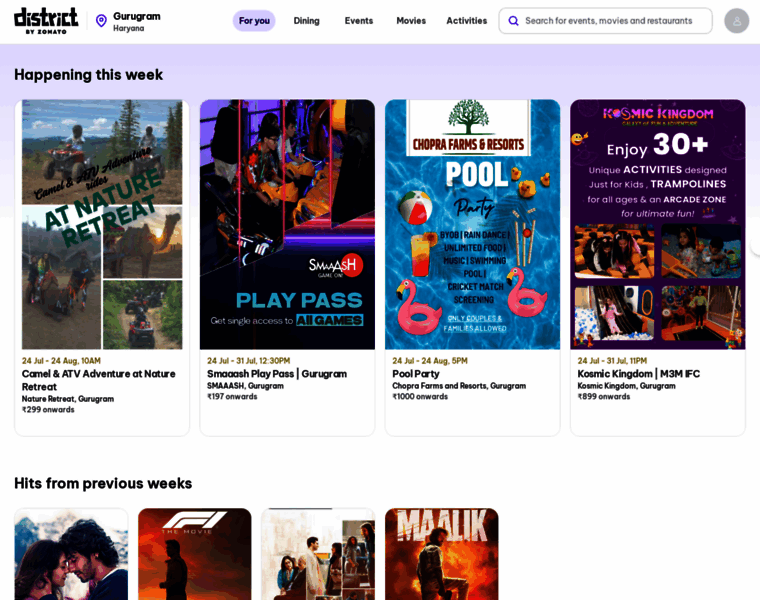Click the Pool Party event title
Screen dimensions: 760x600
pyautogui.click(x=416, y=374)
